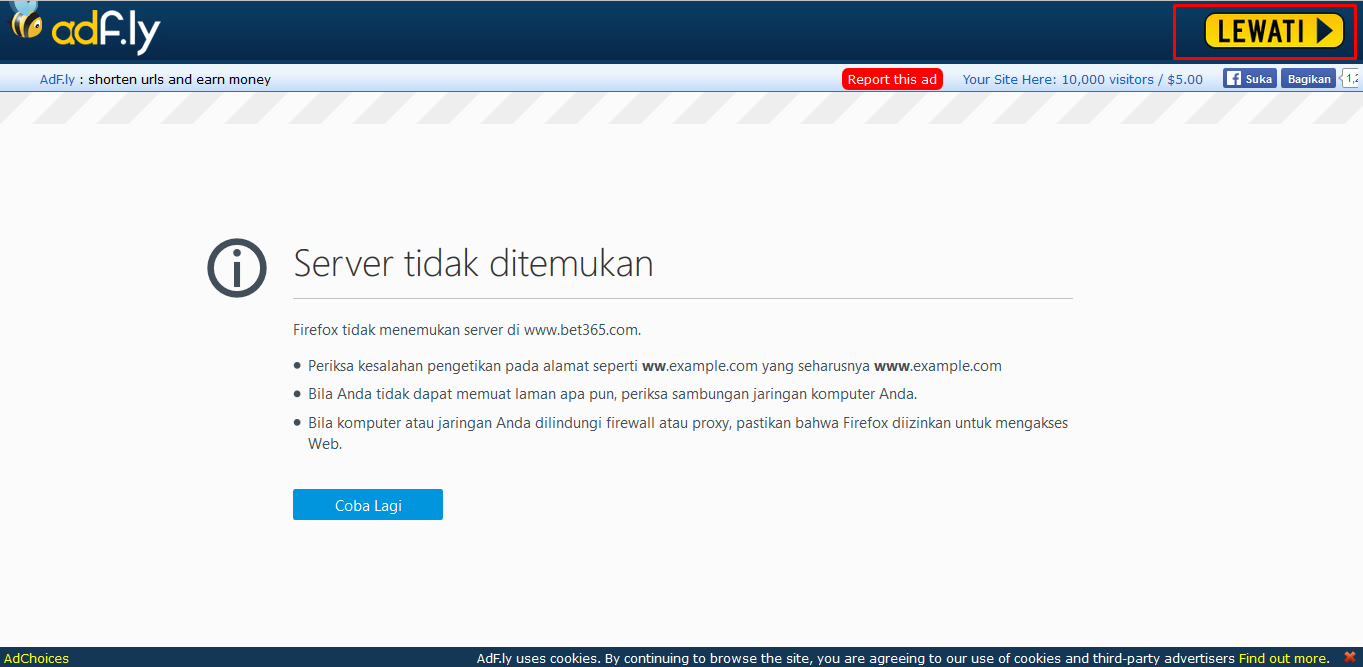This screenshot has height=667, width=1363.
Task: Click the Facebook like count bubble
Action: click(x=1351, y=78)
